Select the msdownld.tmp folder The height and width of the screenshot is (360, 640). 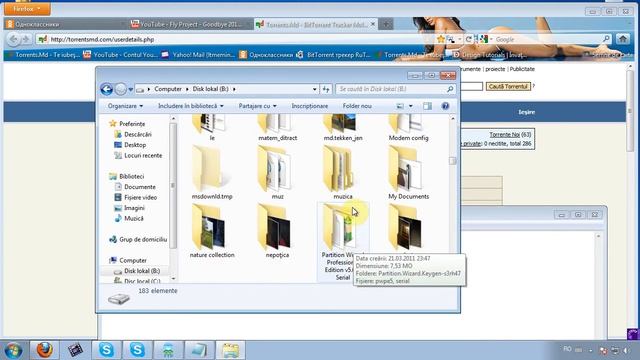[212, 173]
